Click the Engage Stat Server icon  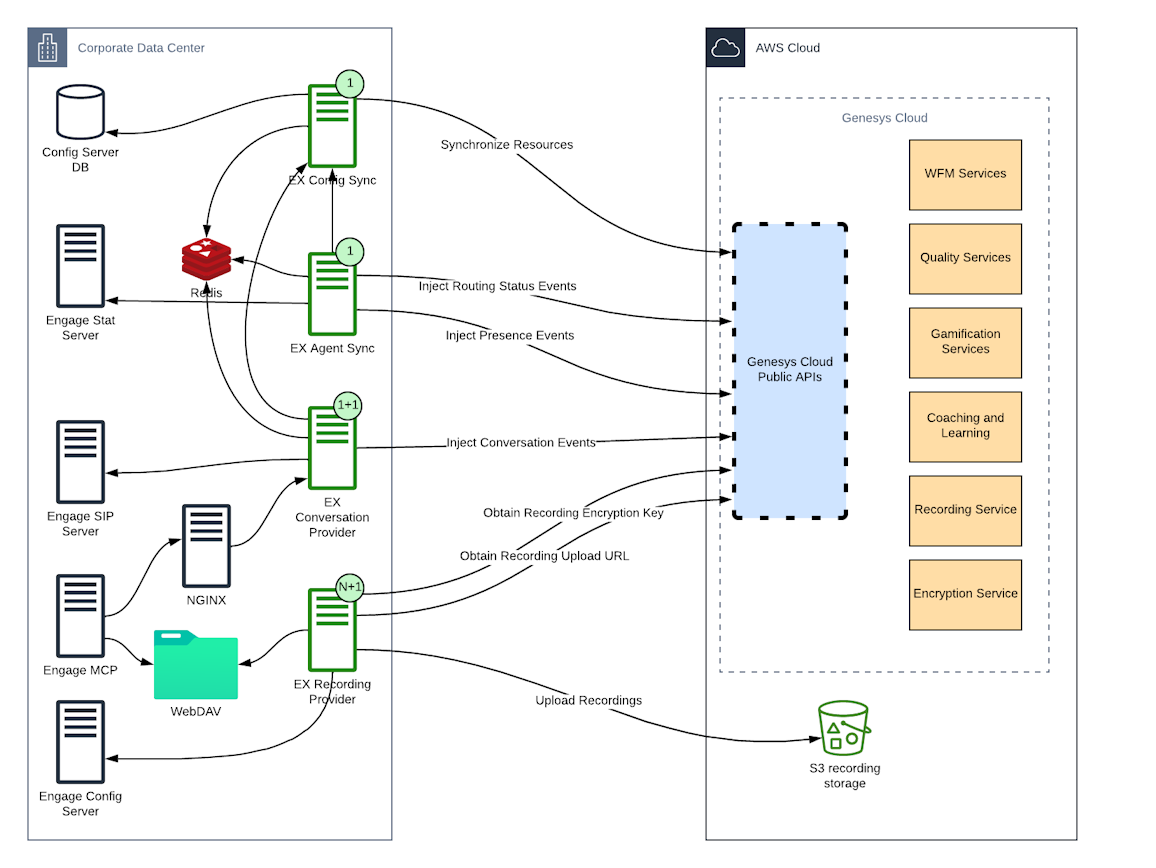[x=80, y=266]
